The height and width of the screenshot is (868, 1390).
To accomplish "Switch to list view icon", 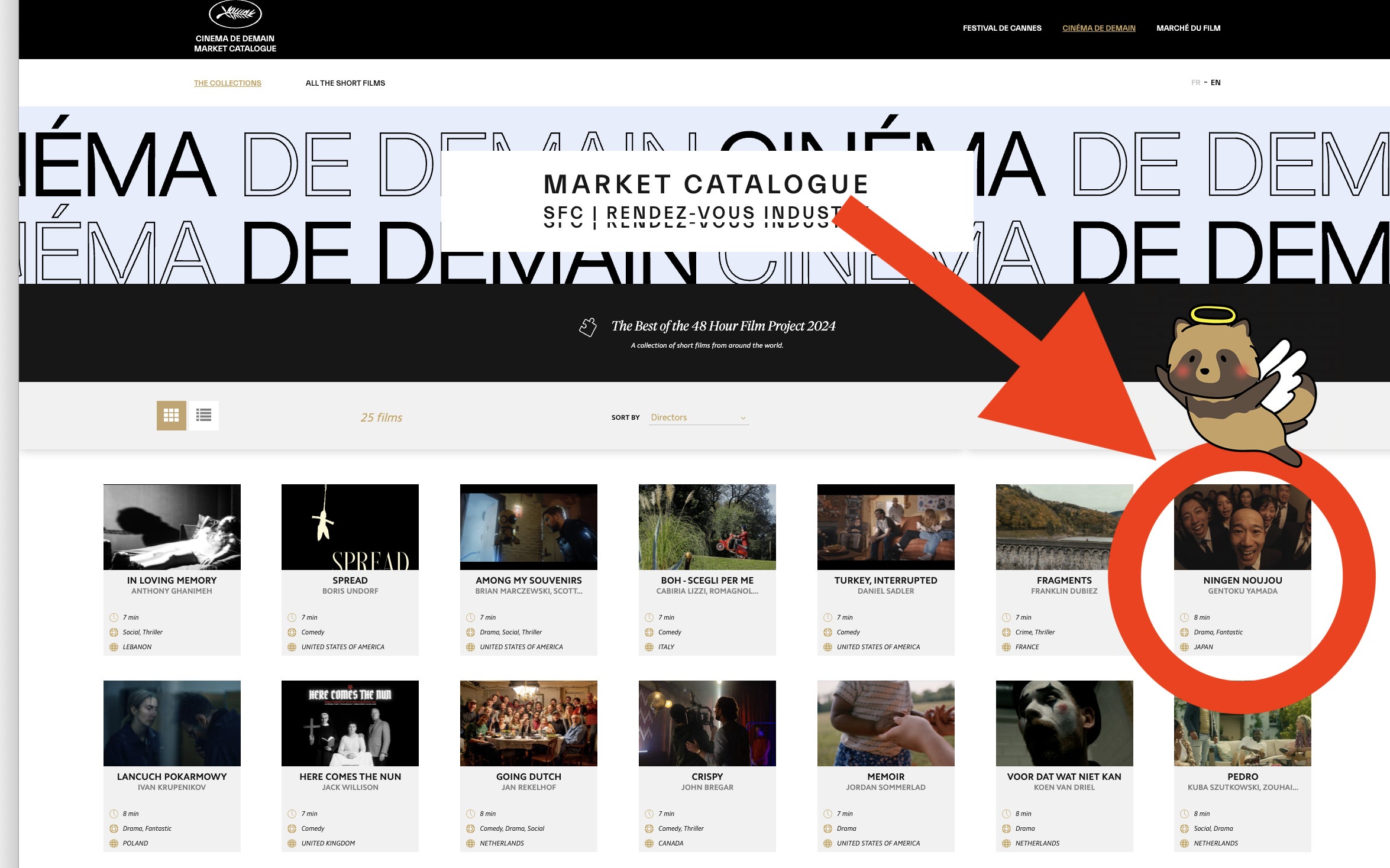I will [x=203, y=415].
